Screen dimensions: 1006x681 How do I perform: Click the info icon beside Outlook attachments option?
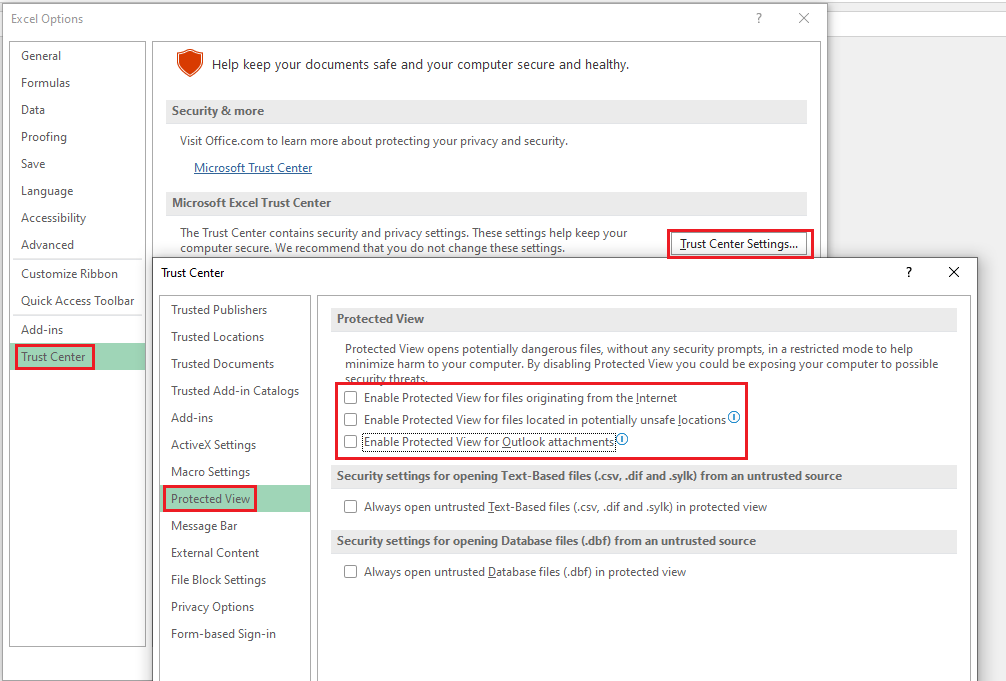(622, 440)
